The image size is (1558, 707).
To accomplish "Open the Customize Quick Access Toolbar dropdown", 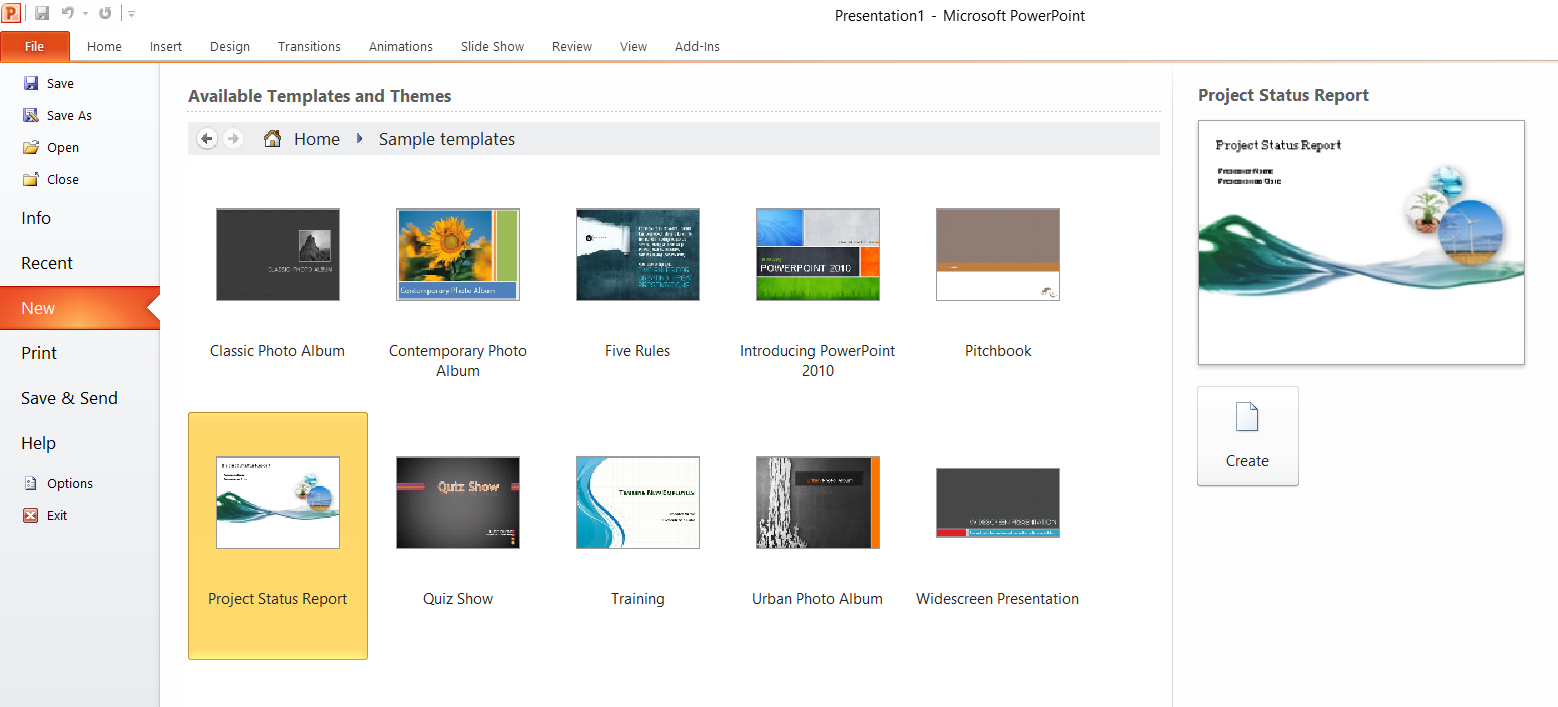I will (x=132, y=14).
